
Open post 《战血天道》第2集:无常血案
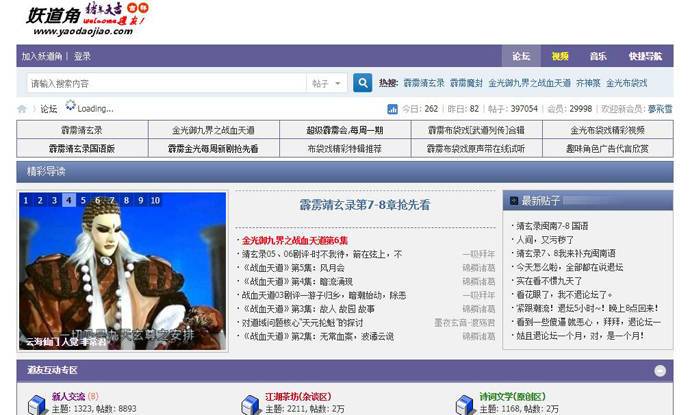pyautogui.click(x=318, y=337)
